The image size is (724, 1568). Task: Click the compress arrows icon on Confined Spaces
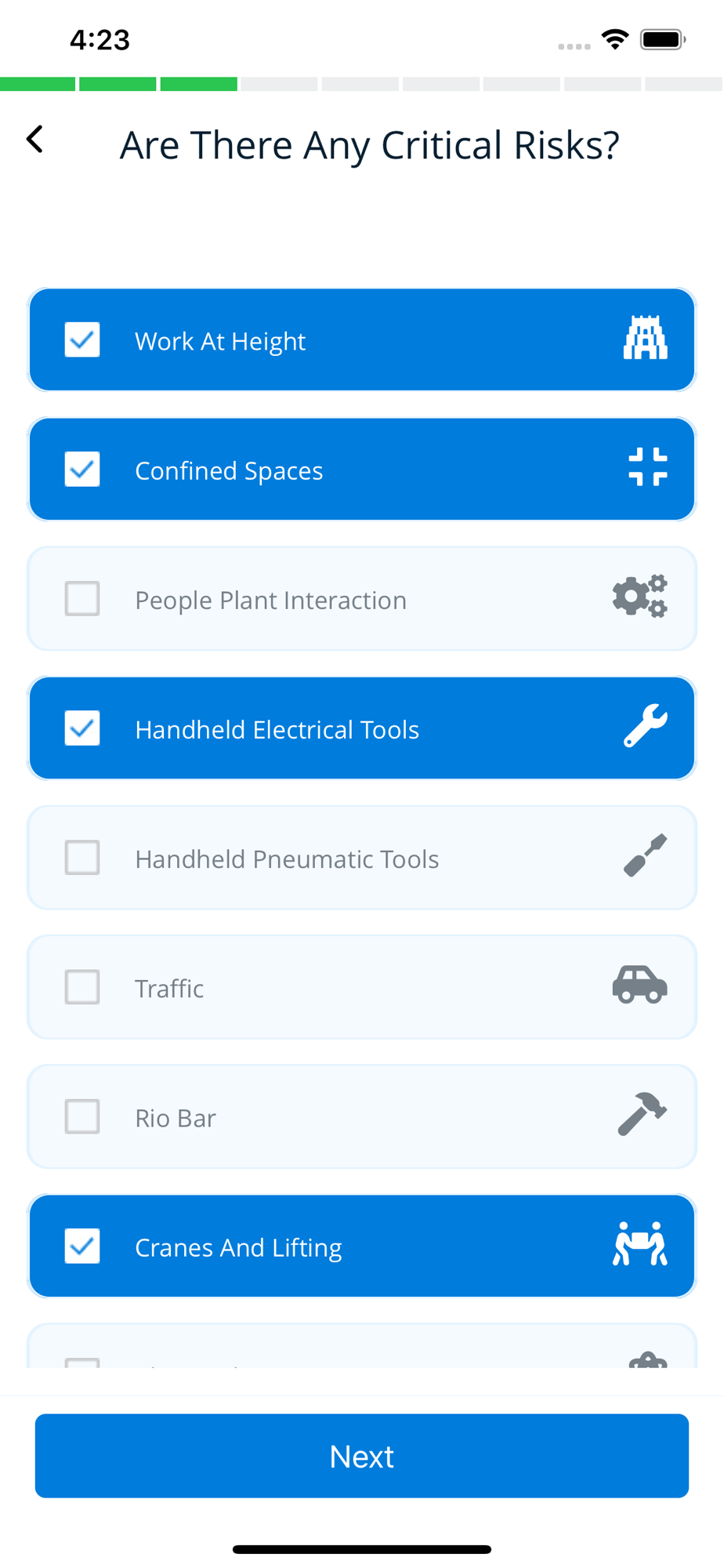click(647, 468)
